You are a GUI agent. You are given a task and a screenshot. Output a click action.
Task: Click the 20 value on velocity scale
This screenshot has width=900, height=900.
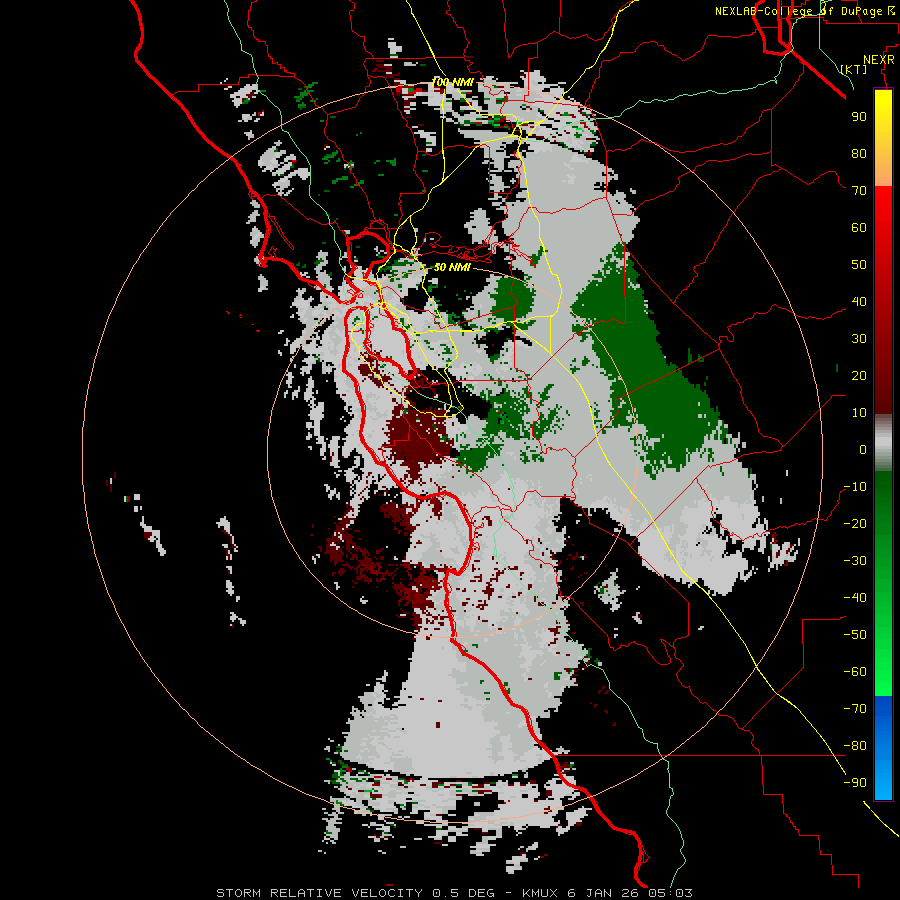[859, 375]
